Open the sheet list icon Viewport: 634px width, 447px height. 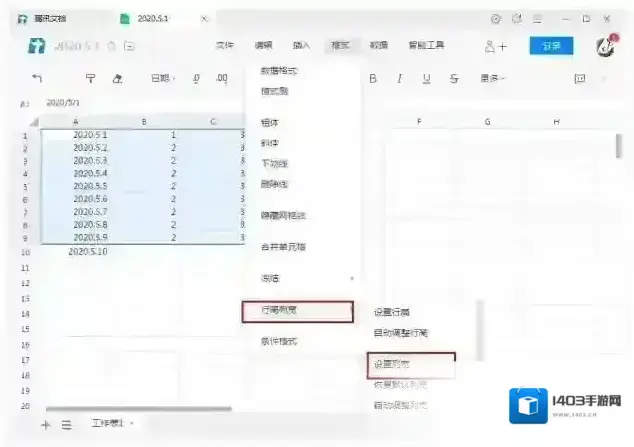pos(67,424)
